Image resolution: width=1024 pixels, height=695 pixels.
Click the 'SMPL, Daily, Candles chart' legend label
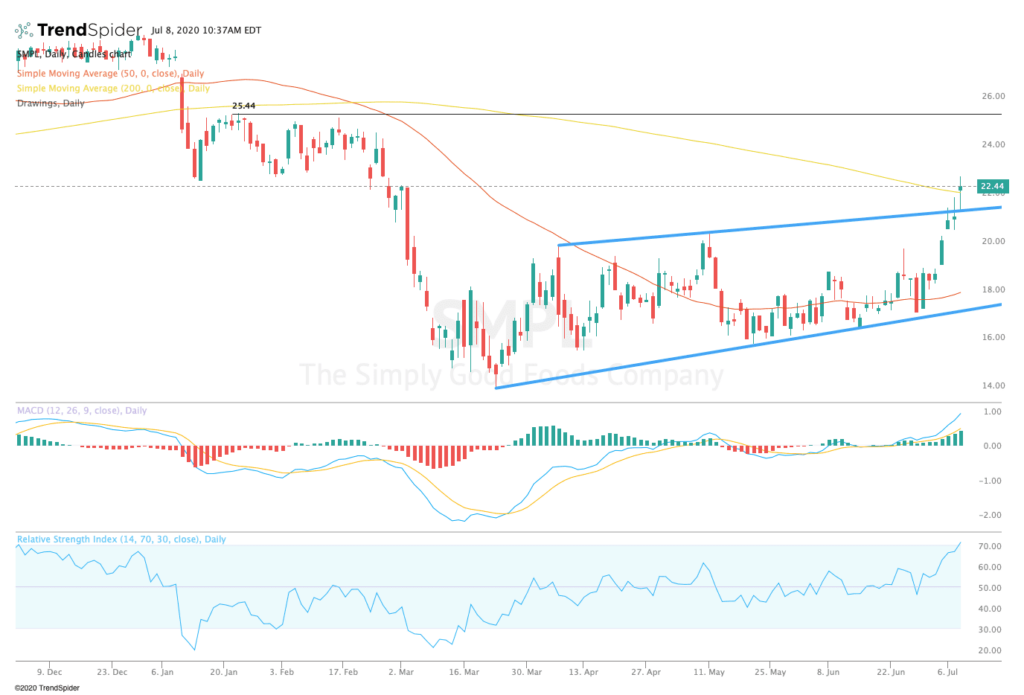tap(74, 54)
